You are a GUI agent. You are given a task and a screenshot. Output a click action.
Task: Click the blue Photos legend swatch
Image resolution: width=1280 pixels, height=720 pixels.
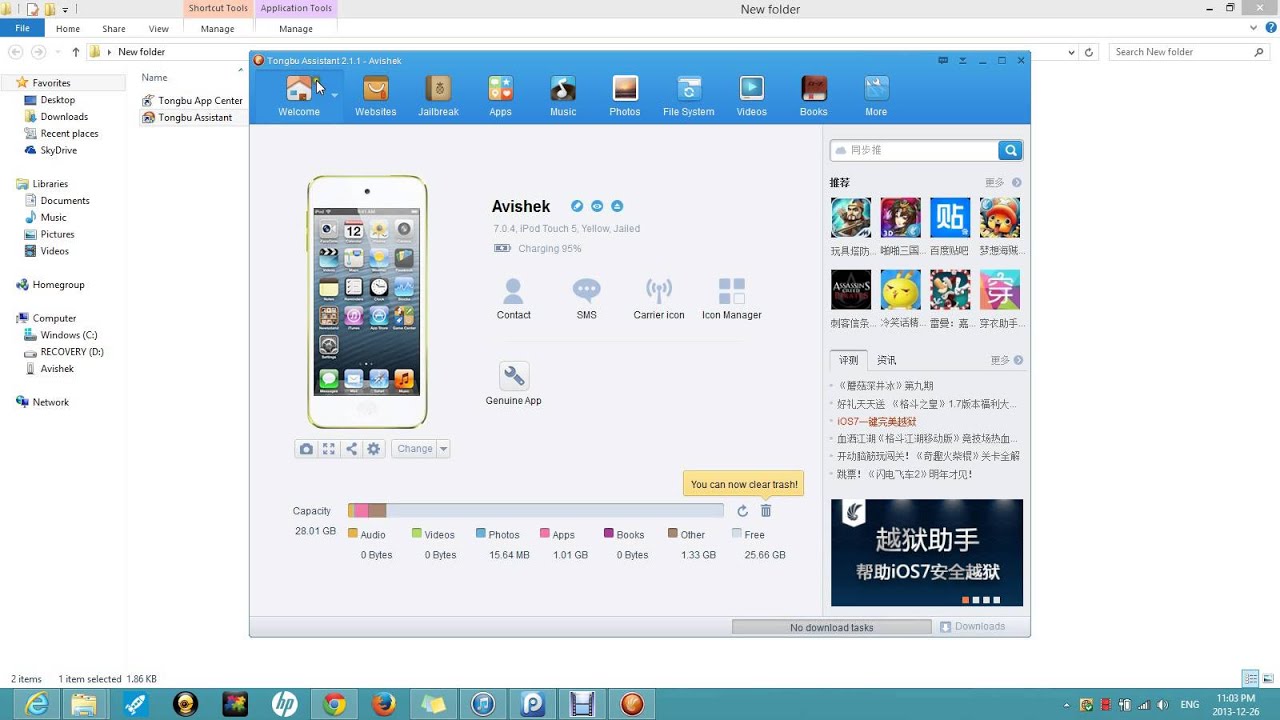pyautogui.click(x=481, y=534)
